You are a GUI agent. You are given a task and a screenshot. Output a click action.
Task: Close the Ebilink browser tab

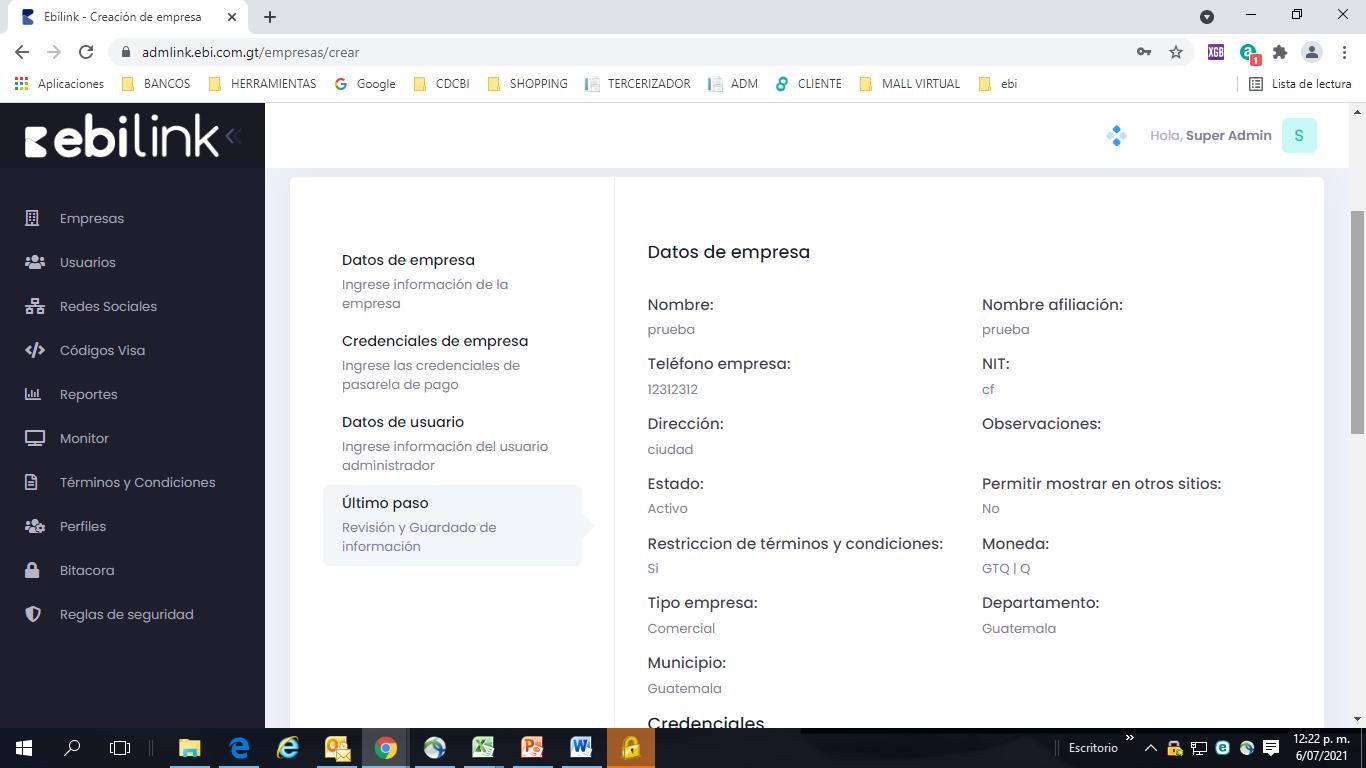[x=231, y=17]
